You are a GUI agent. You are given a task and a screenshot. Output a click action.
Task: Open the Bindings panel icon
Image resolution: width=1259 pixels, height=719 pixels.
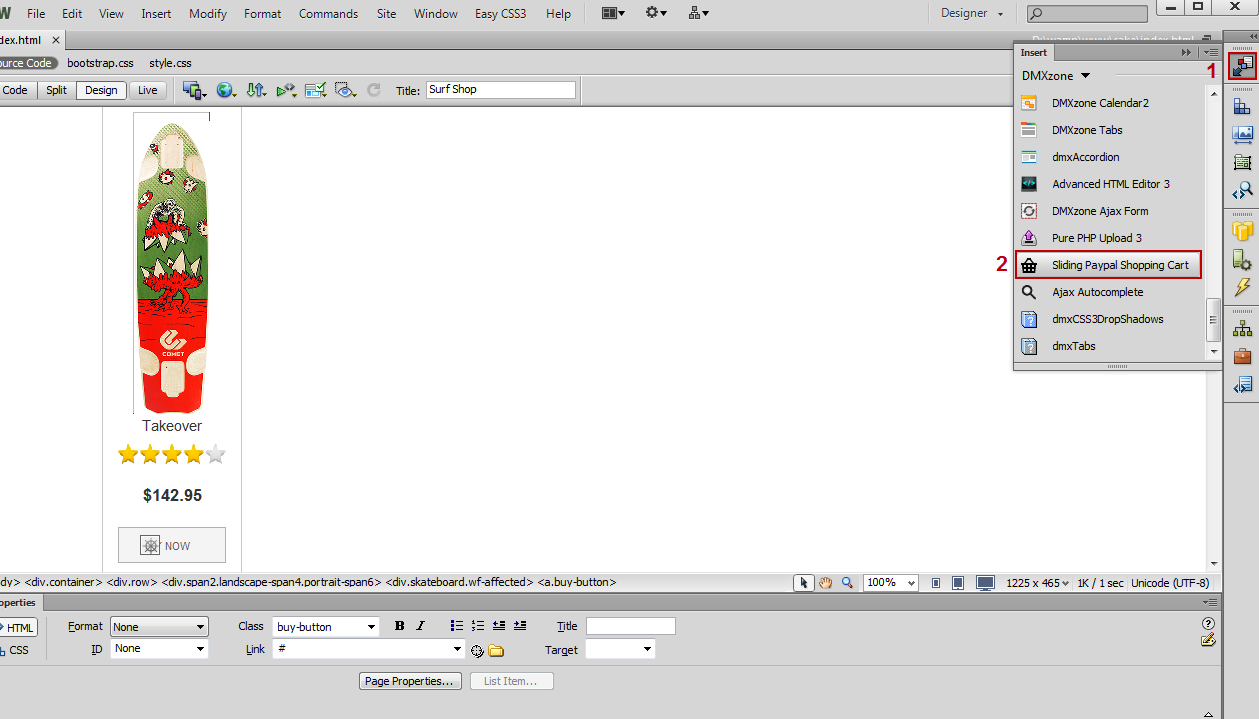click(1242, 259)
